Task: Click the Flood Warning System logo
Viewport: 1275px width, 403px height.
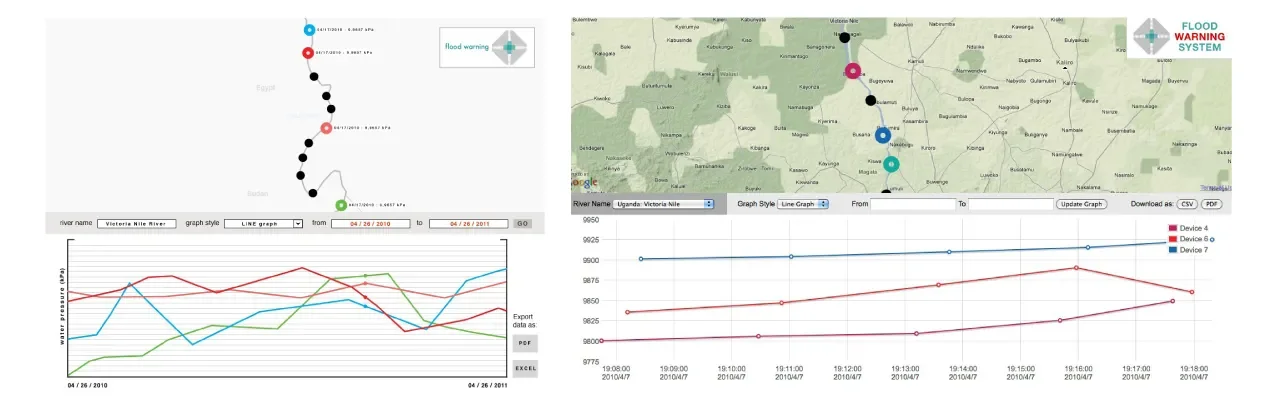Action: pos(1180,37)
